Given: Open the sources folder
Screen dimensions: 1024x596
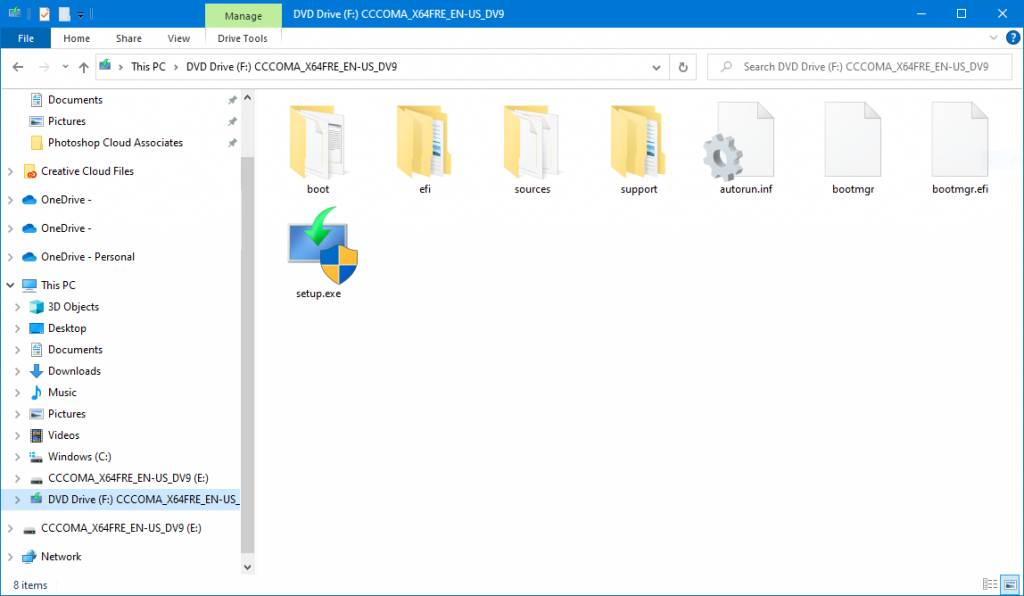Looking at the screenshot, I should pyautogui.click(x=532, y=149).
